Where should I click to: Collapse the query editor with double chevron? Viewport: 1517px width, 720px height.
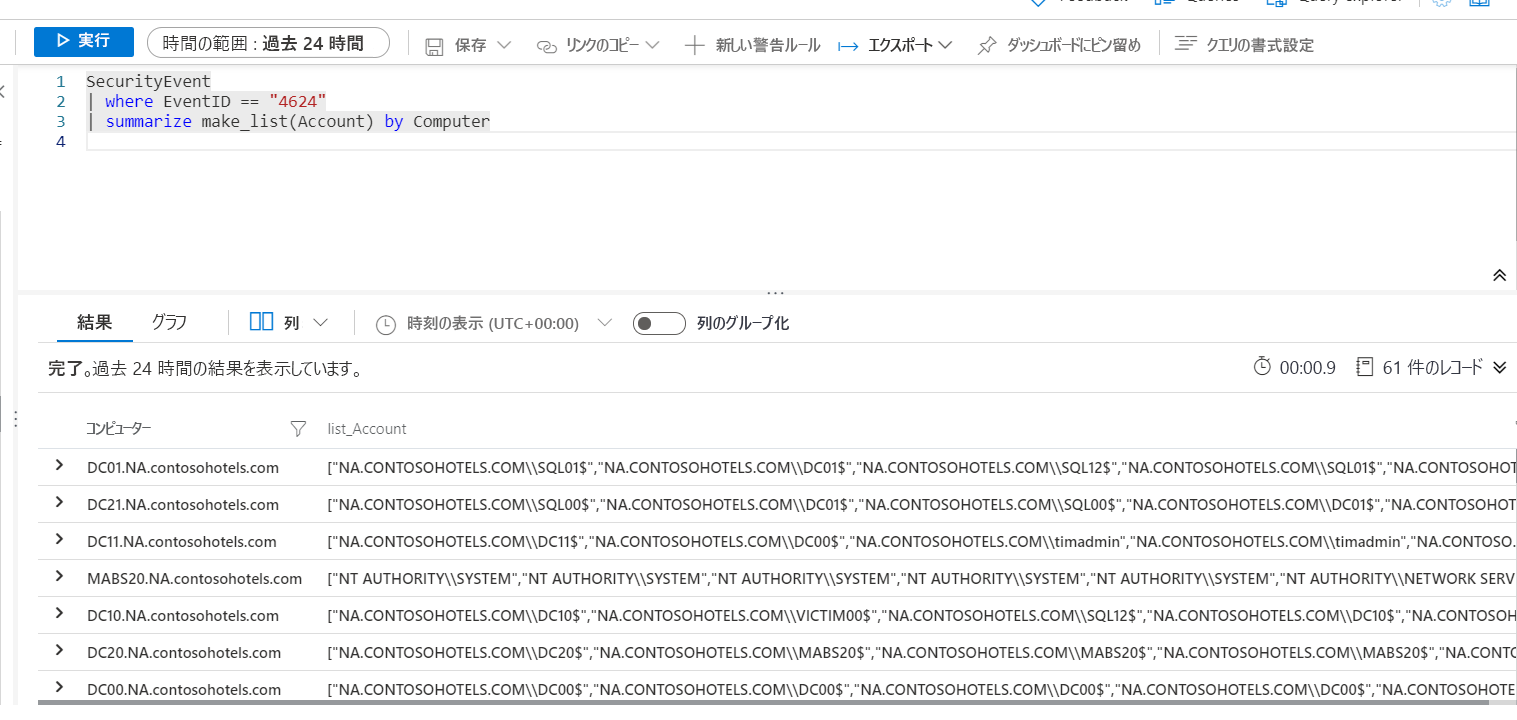1498,275
